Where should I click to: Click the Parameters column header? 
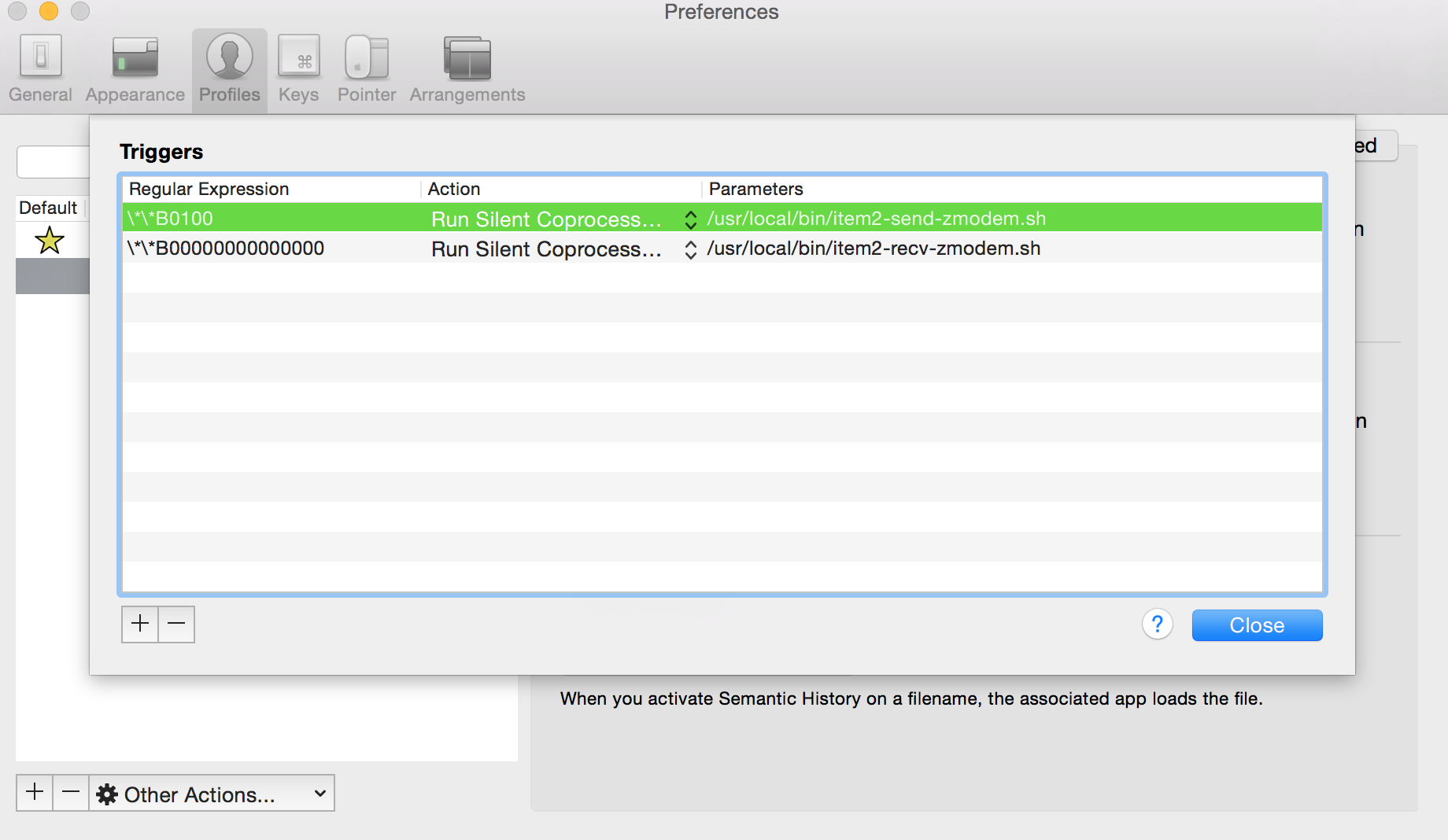1012,189
